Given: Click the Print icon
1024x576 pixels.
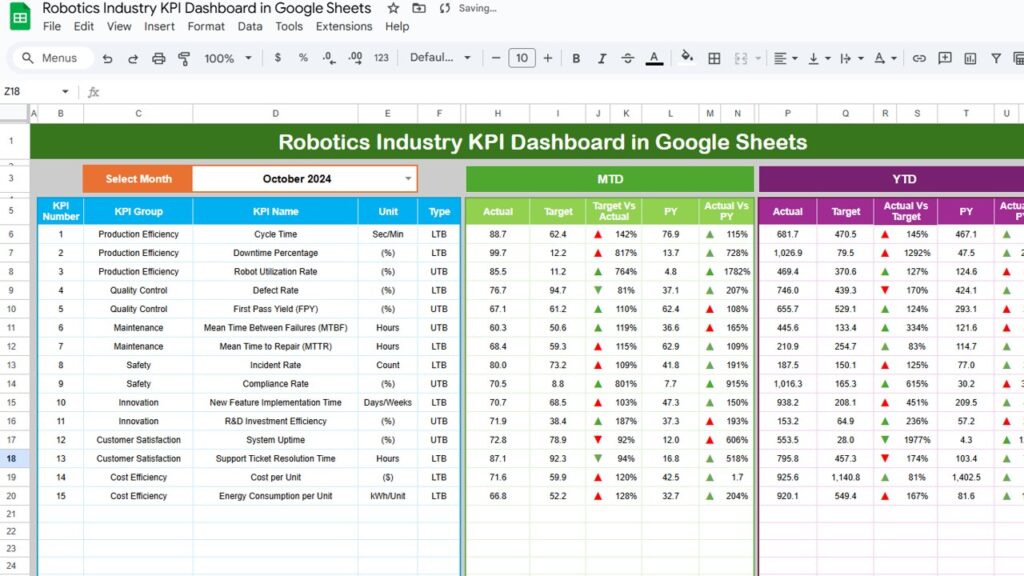Looking at the screenshot, I should click(158, 58).
